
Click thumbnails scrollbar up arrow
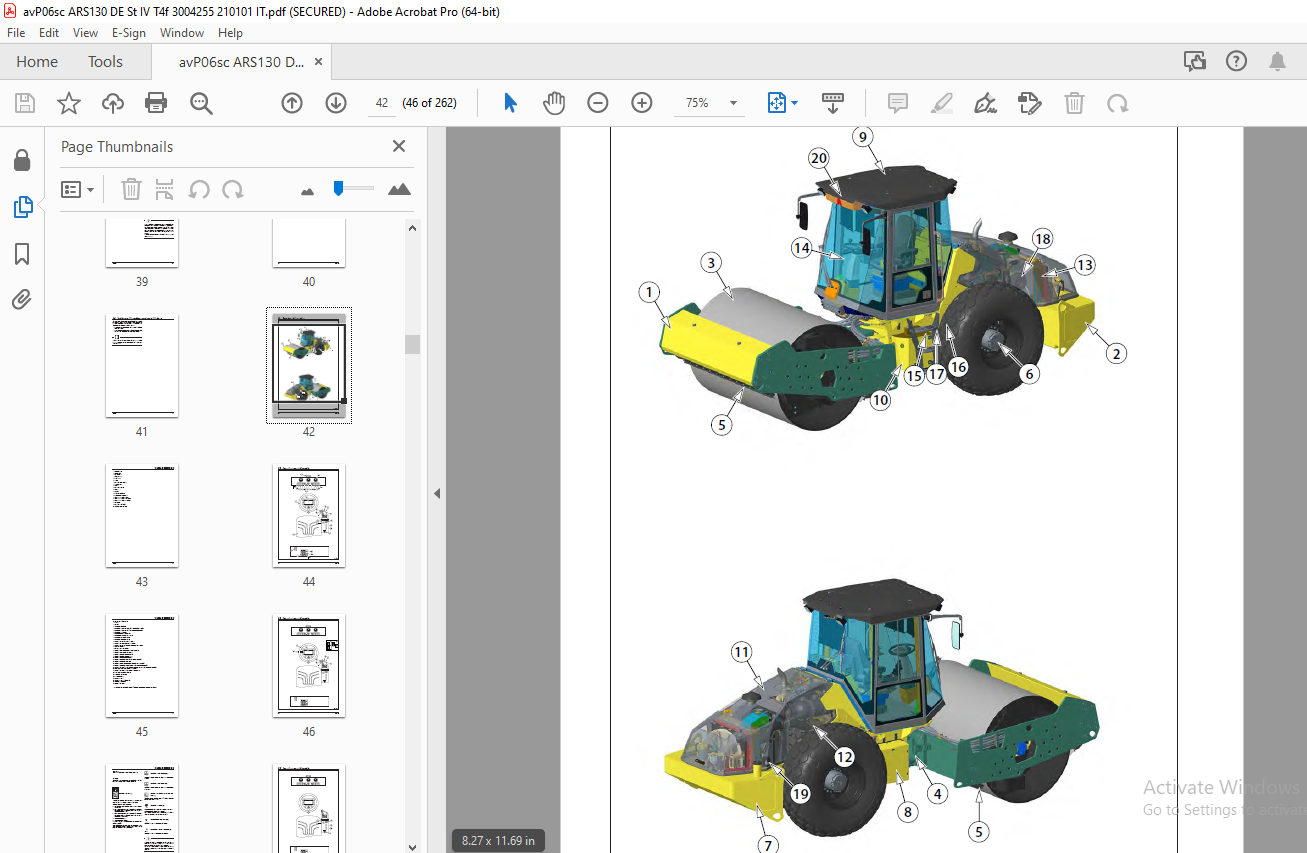413,228
